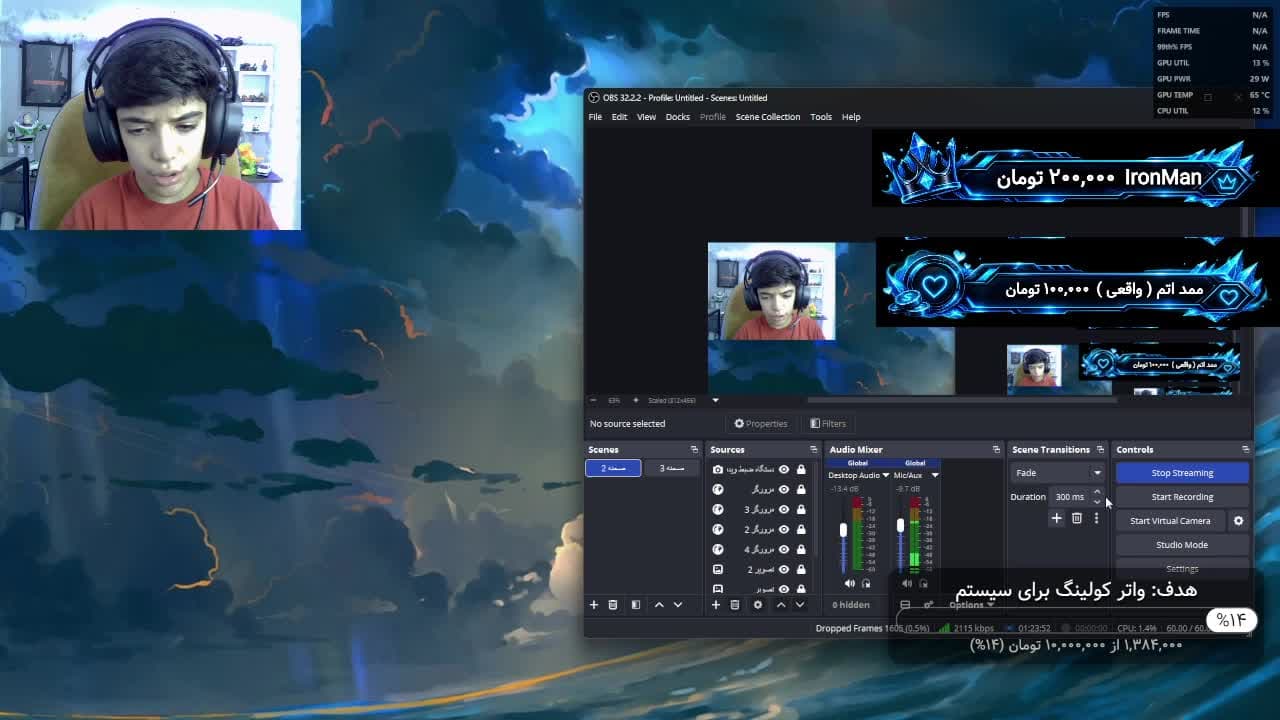Zoom in the preview with plus icon
1280x720 pixels.
point(635,400)
